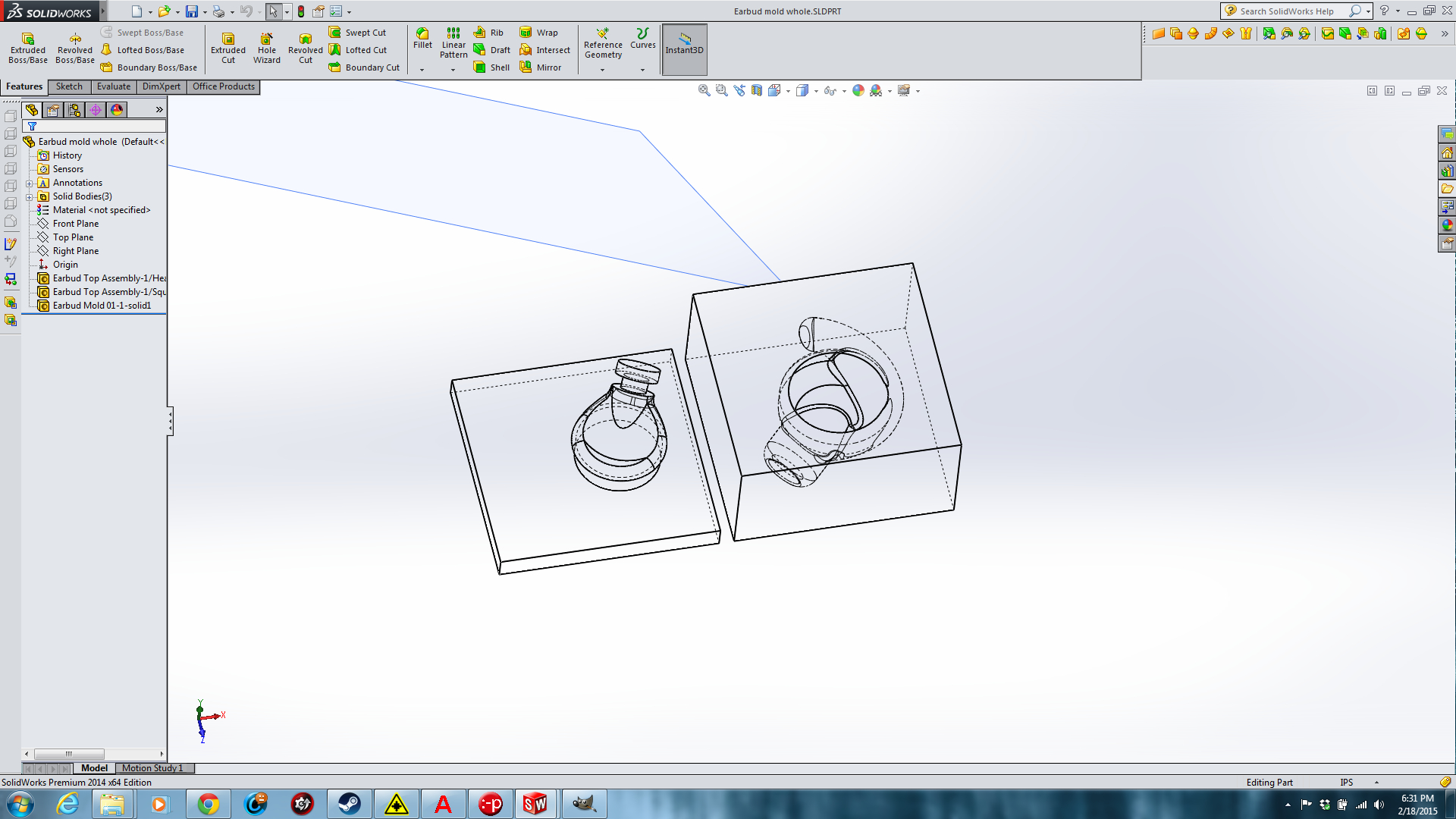Open the Hide/Show Items dropdown
This screenshot has height=819, width=1456.
click(844, 91)
